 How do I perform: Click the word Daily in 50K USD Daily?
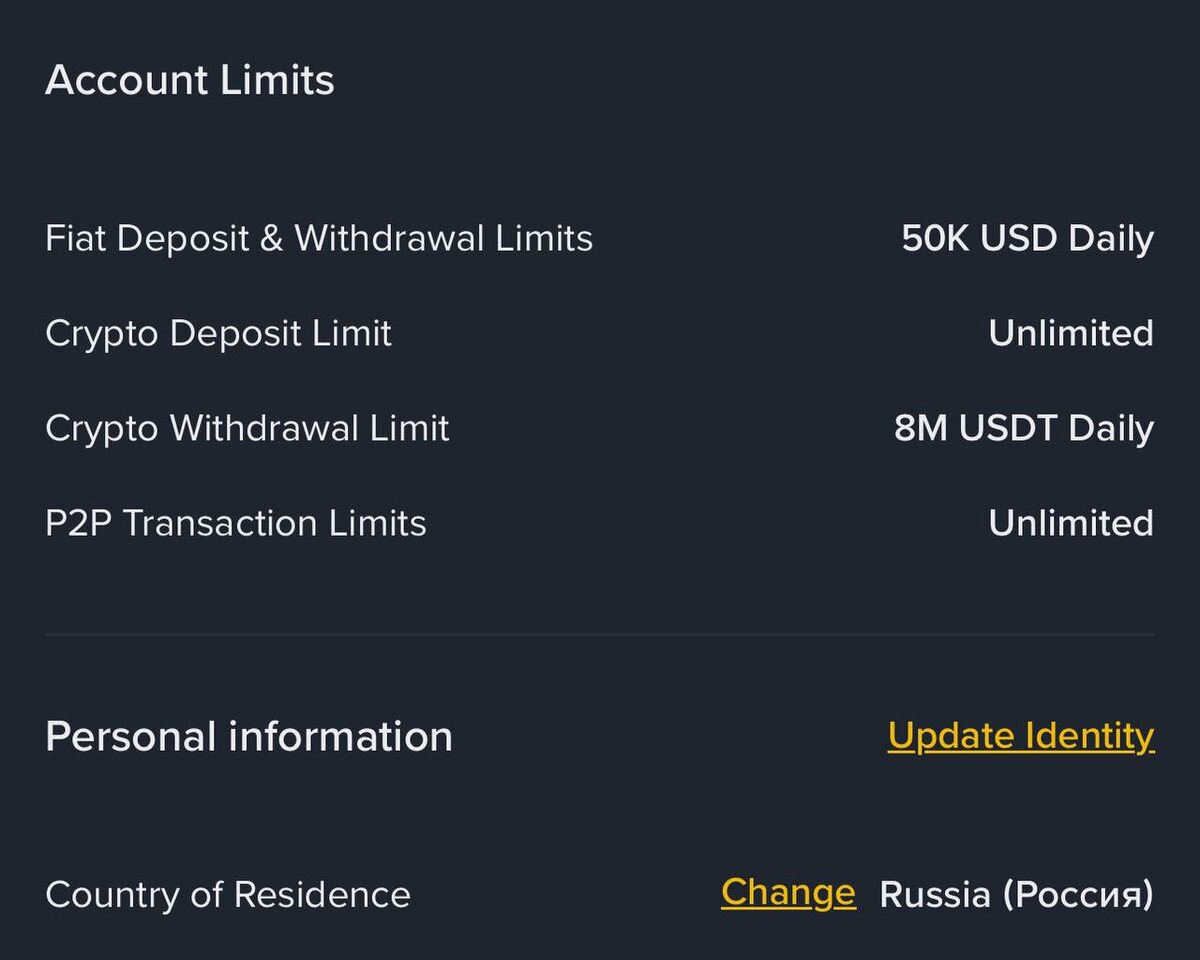1110,239
